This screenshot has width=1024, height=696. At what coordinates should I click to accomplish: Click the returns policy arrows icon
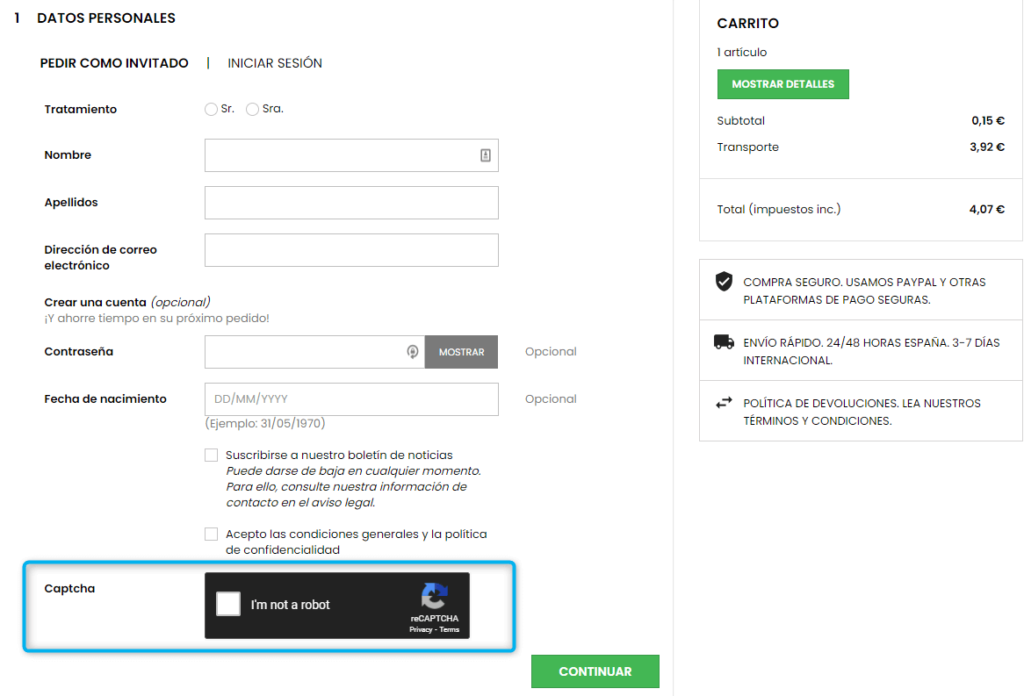[724, 403]
